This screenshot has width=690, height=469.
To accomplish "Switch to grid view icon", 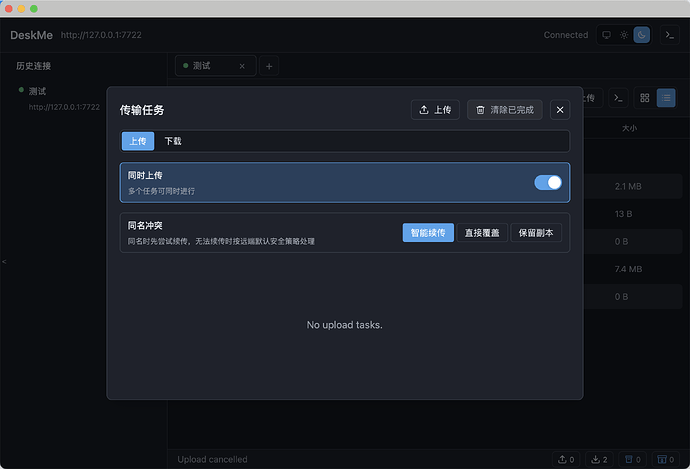I will [644, 98].
